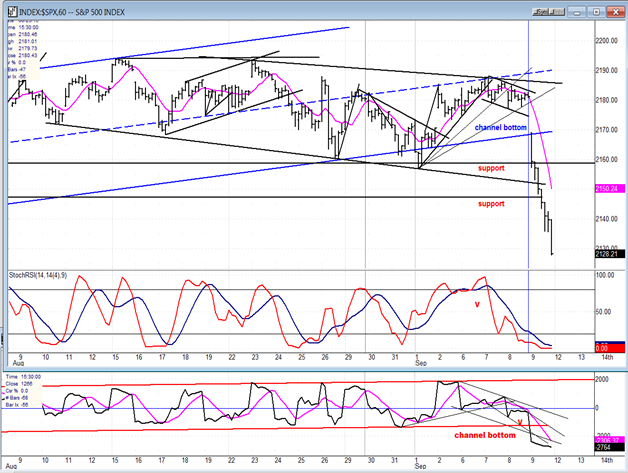Click the Sym link button in the title bar

pos(542,12)
